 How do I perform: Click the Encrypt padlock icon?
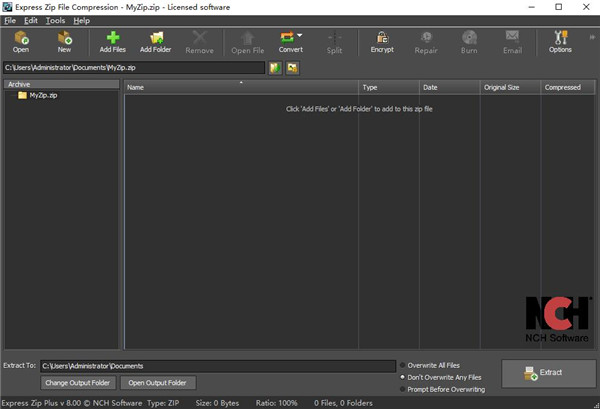pos(382,41)
